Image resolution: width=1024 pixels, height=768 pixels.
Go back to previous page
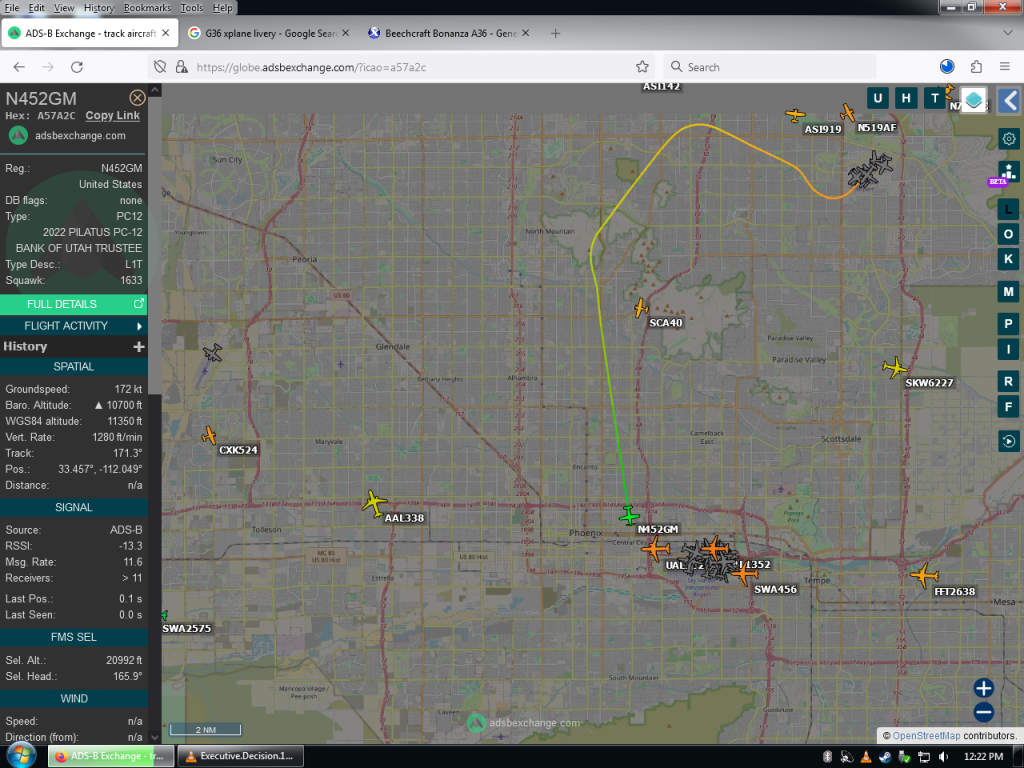[x=19, y=67]
